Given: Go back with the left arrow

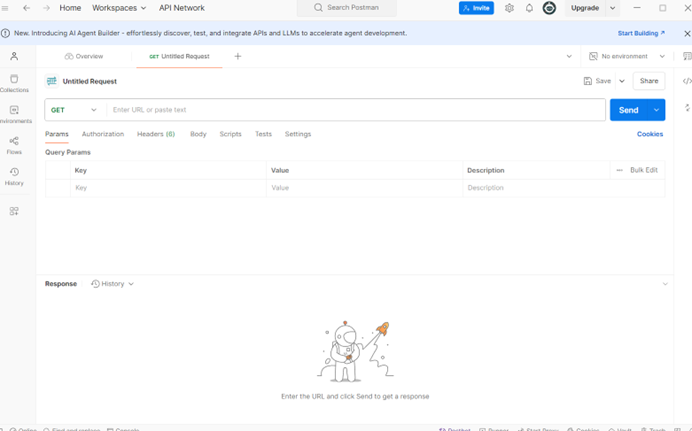Looking at the screenshot, I should (26, 8).
